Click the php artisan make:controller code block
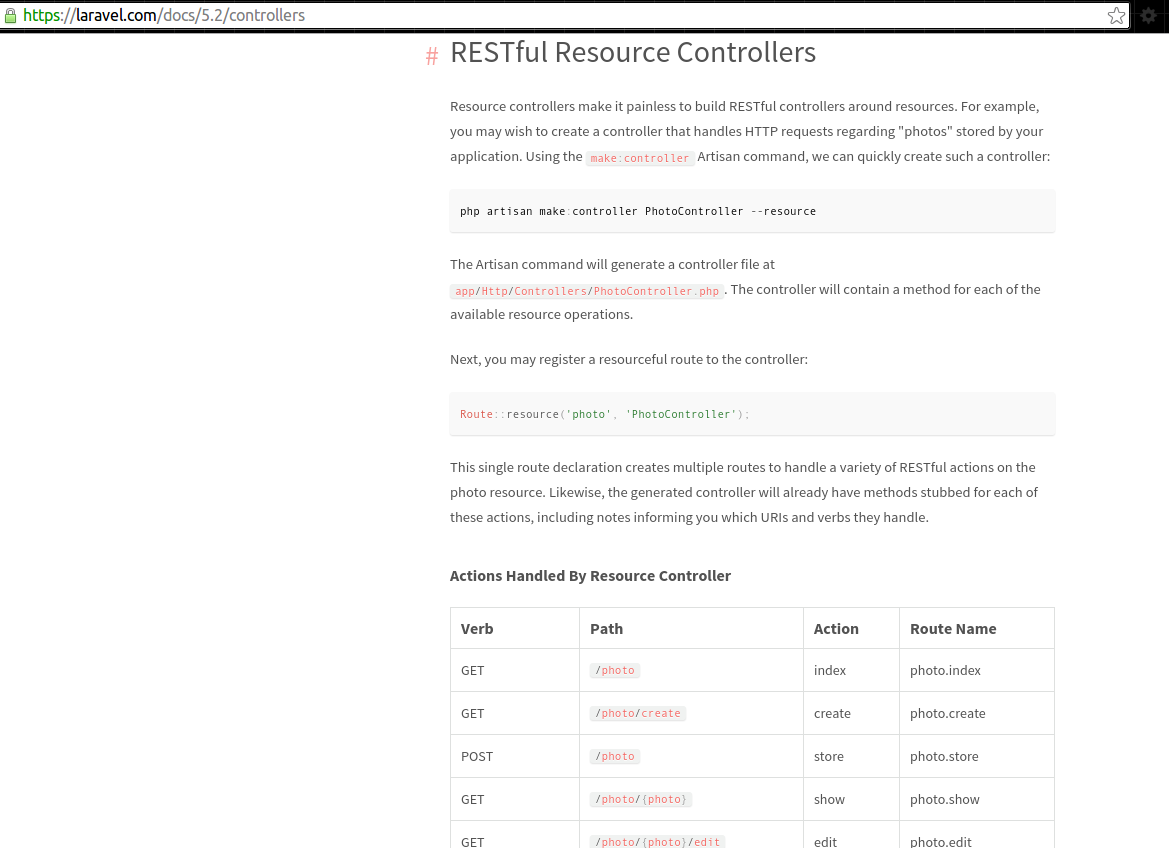 pos(752,211)
